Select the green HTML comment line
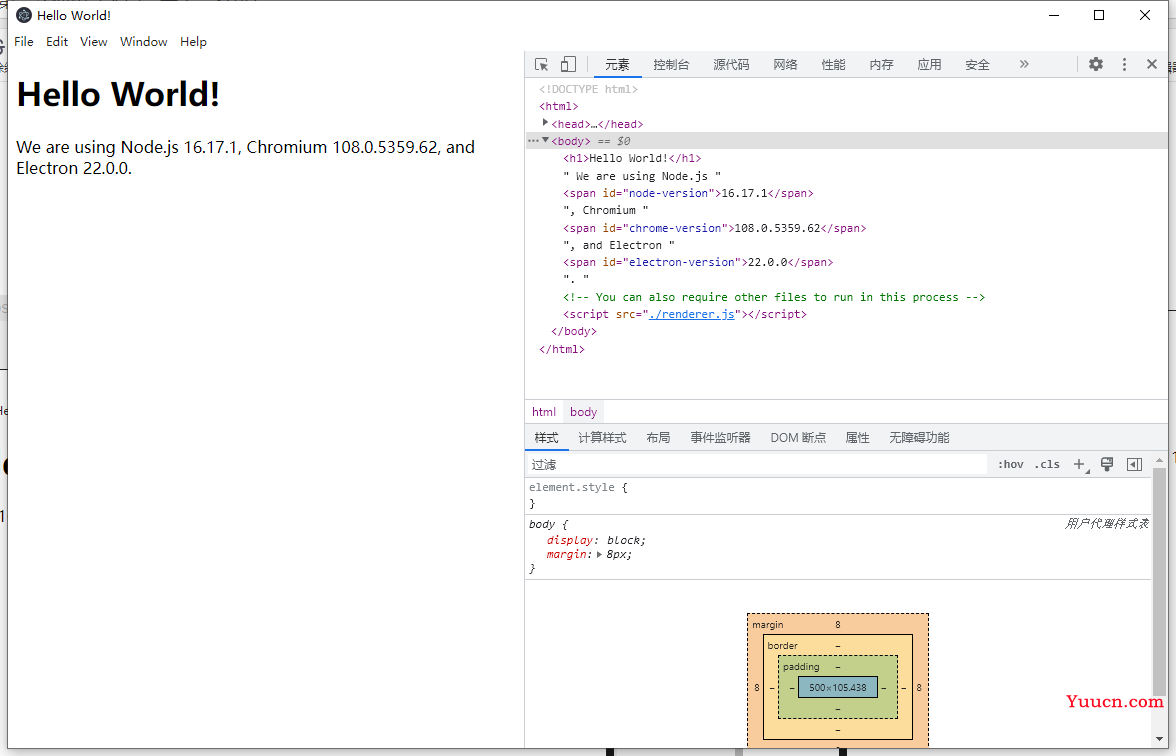The height and width of the screenshot is (756, 1176). click(x=774, y=297)
